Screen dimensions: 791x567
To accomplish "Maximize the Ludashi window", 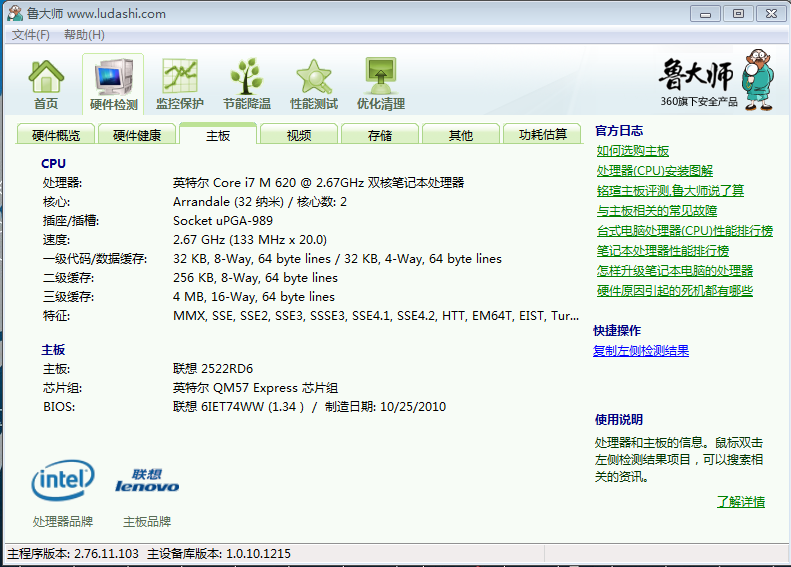I will pos(738,14).
